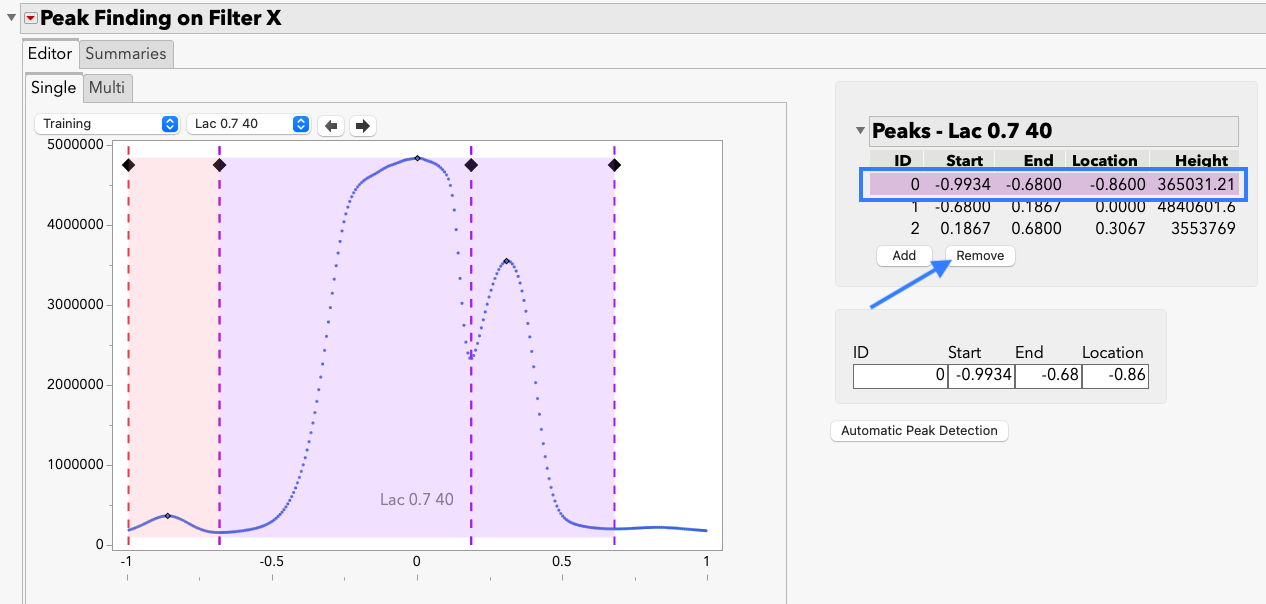Click the back arrow to previous spectrum
The width and height of the screenshot is (1266, 604).
pos(331,125)
